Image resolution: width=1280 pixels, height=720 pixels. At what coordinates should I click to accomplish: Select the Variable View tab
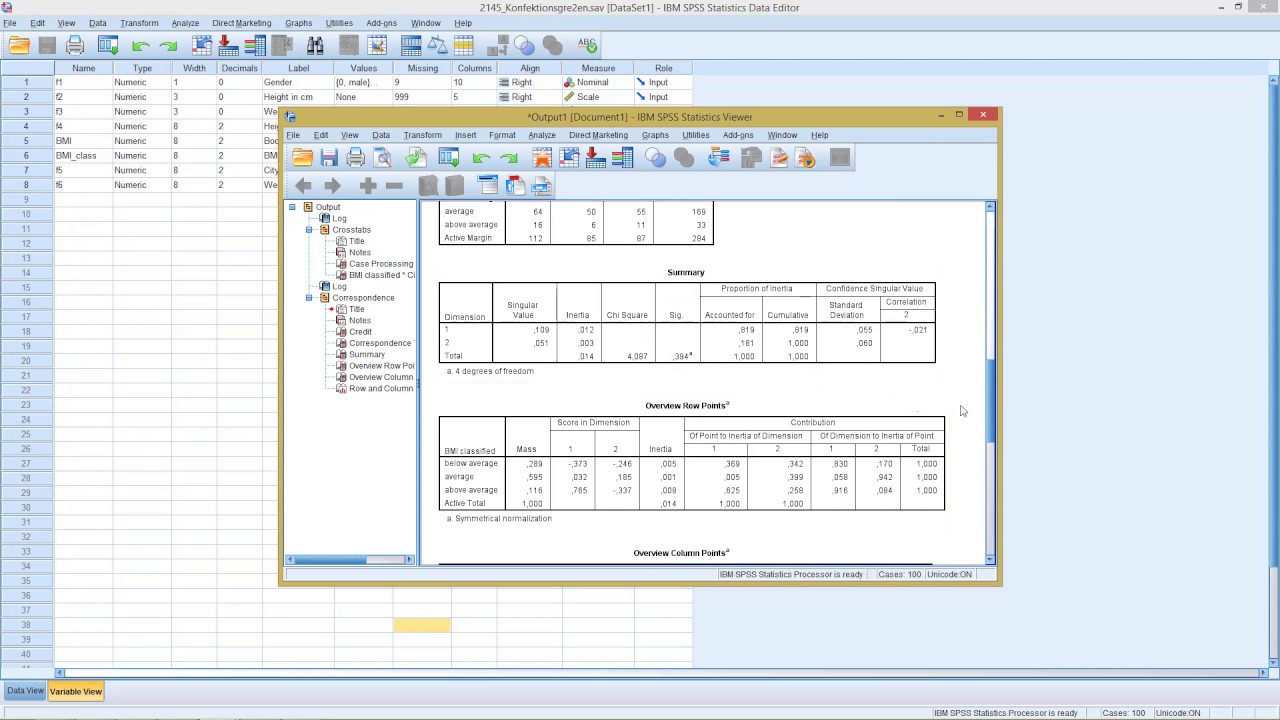click(x=76, y=691)
